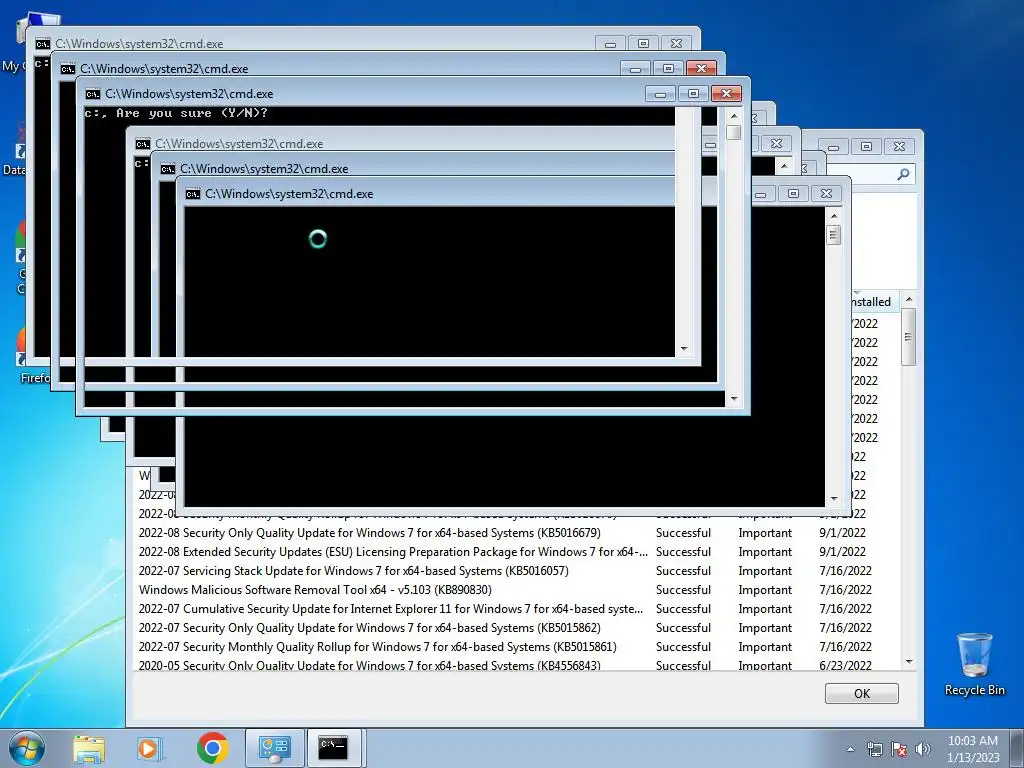Select the ESU Licensing Preparation Package row

click(x=516, y=552)
